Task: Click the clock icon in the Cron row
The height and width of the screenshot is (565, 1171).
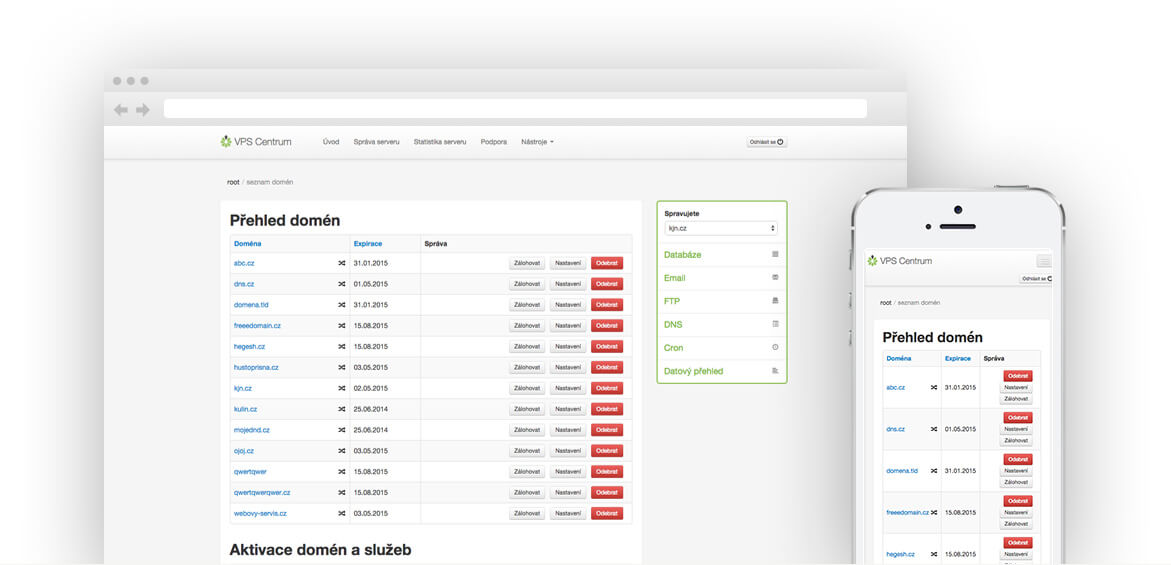Action: click(775, 347)
